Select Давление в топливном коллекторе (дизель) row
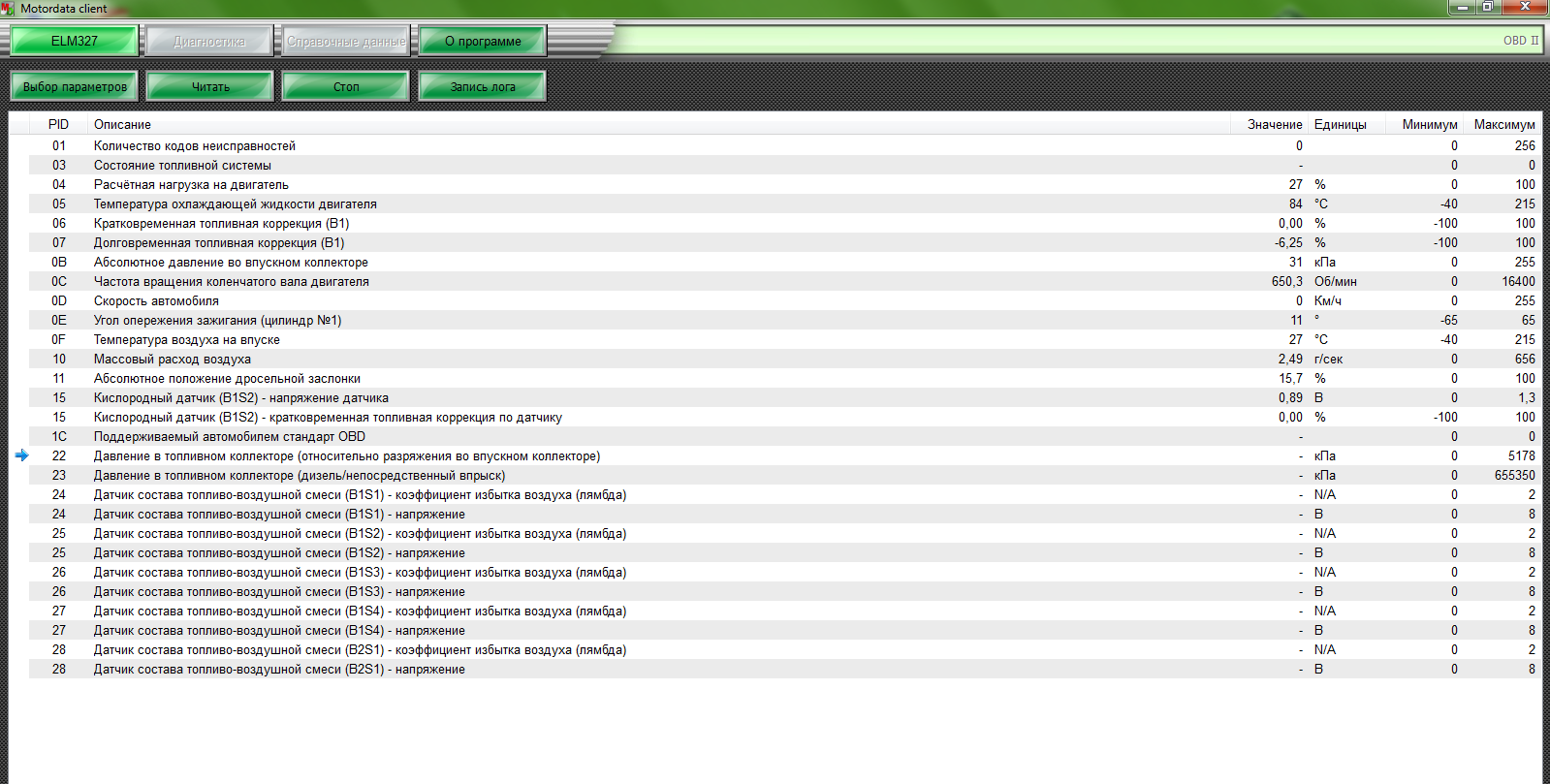The height and width of the screenshot is (784, 1550). tap(785, 475)
